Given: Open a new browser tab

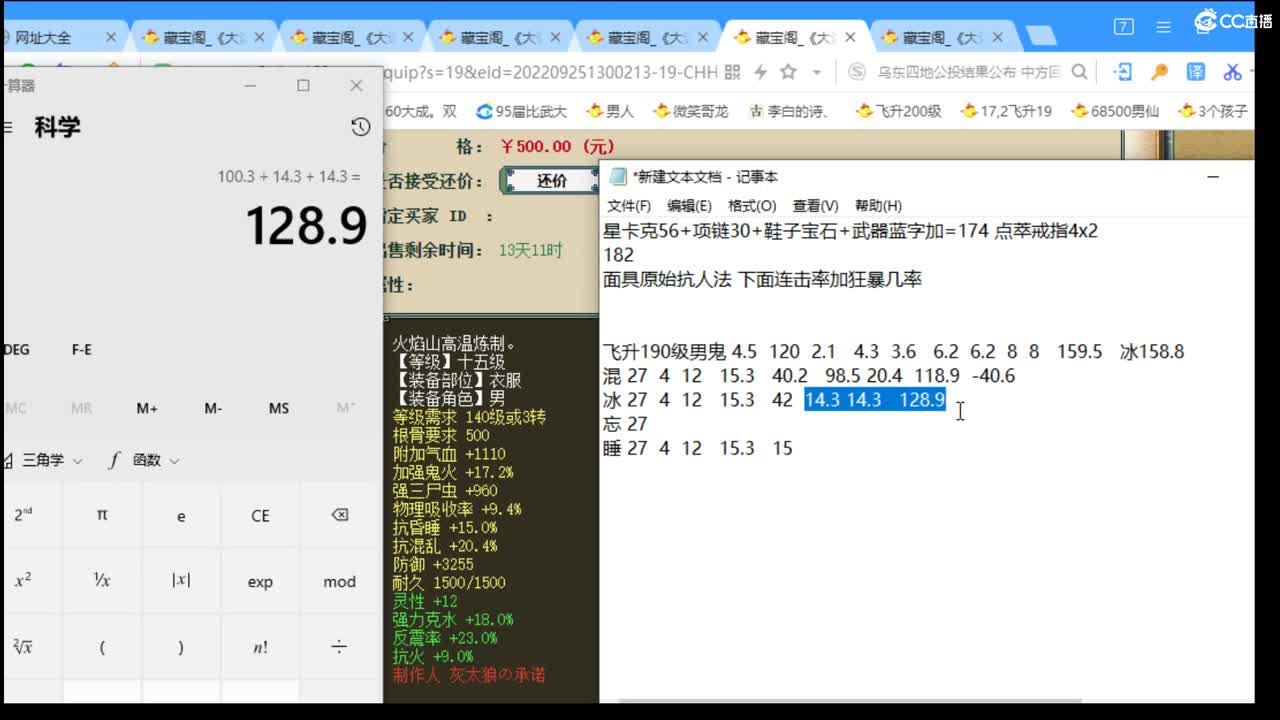Looking at the screenshot, I should tap(1041, 37).
